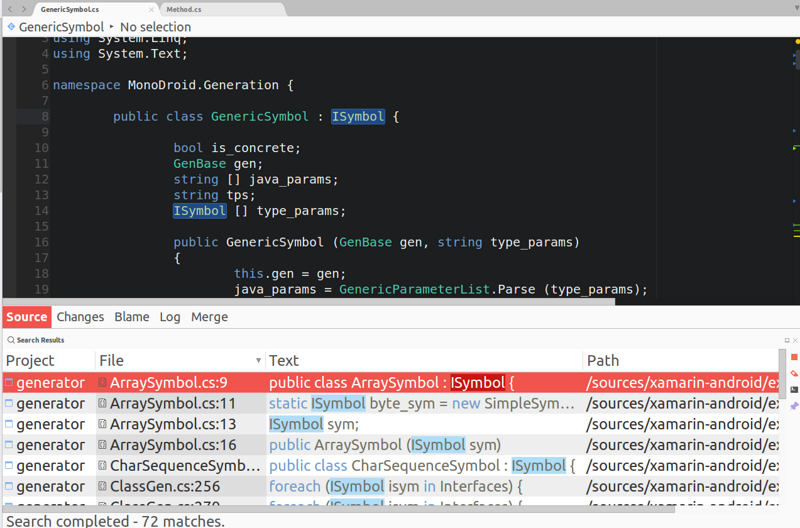Viewport: 800px width, 528px height.
Task: Go back with the left navigation arrow
Action: 10,9
